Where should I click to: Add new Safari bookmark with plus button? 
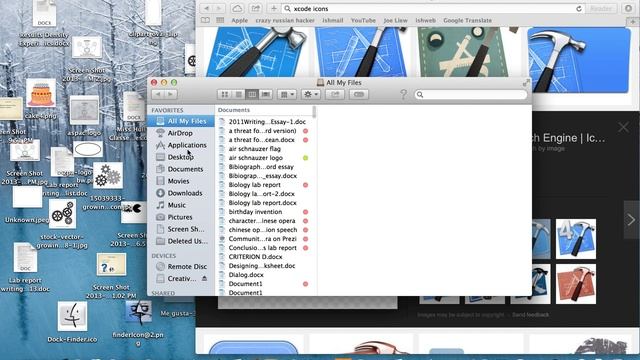[x=273, y=9]
